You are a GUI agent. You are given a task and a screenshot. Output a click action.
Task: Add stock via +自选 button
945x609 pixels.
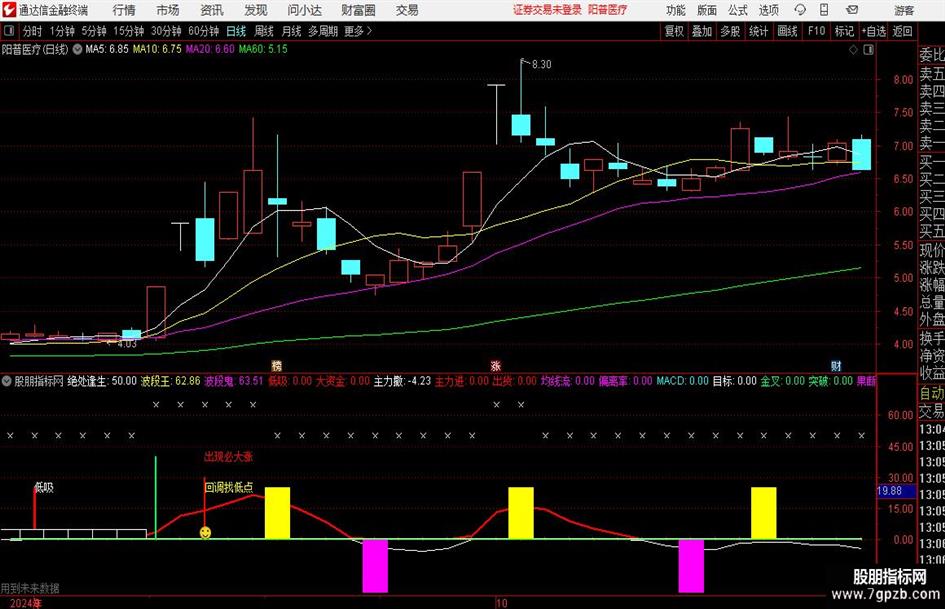click(x=873, y=31)
